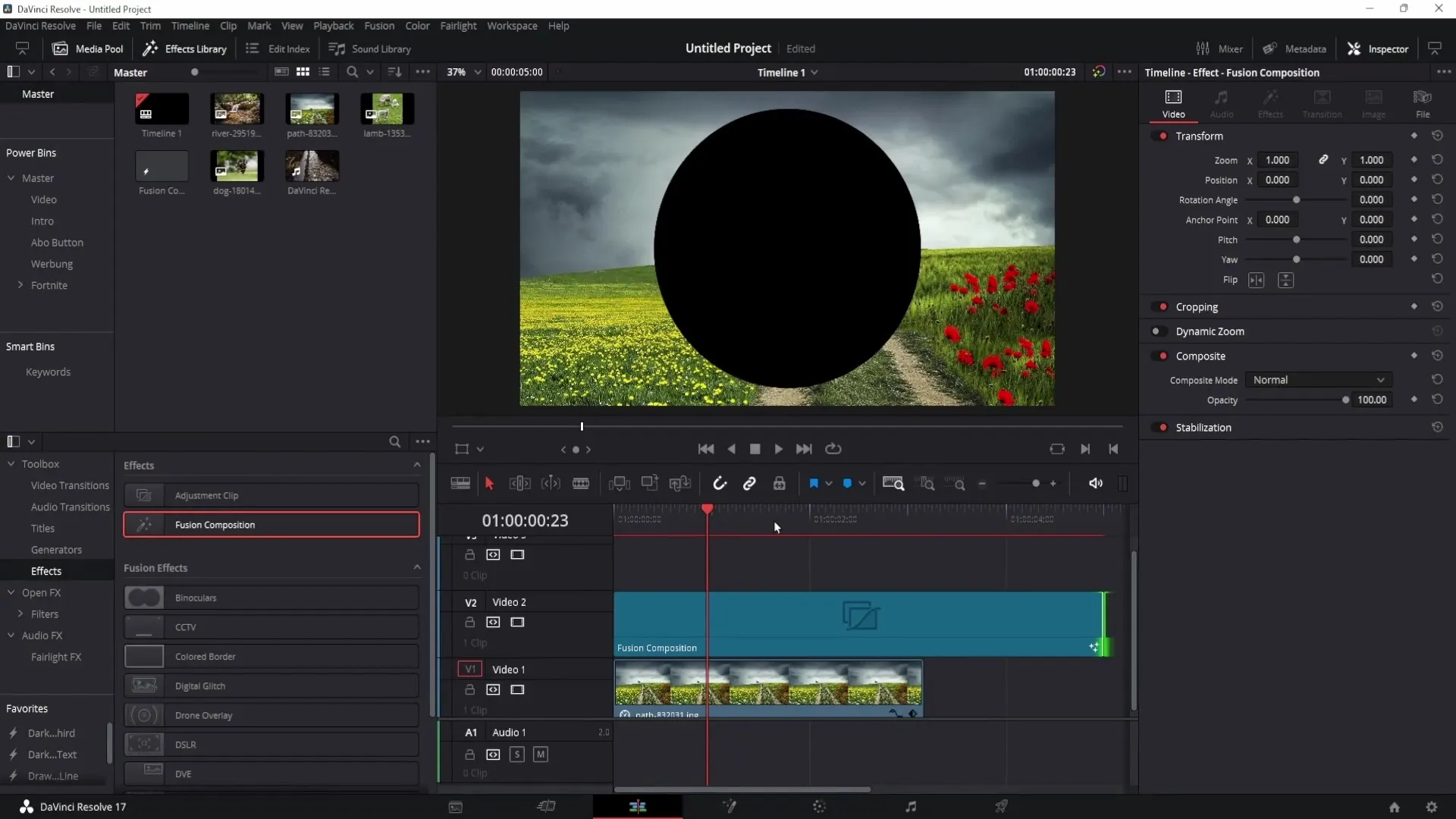The height and width of the screenshot is (819, 1456).
Task: Click the Fusion Composition tool icon
Action: (x=145, y=525)
